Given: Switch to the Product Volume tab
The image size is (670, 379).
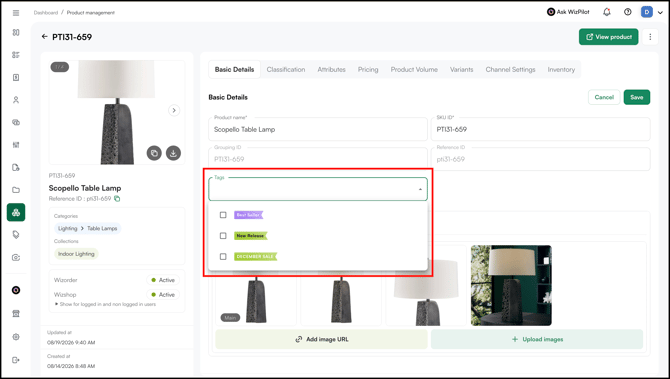Looking at the screenshot, I should pos(414,69).
